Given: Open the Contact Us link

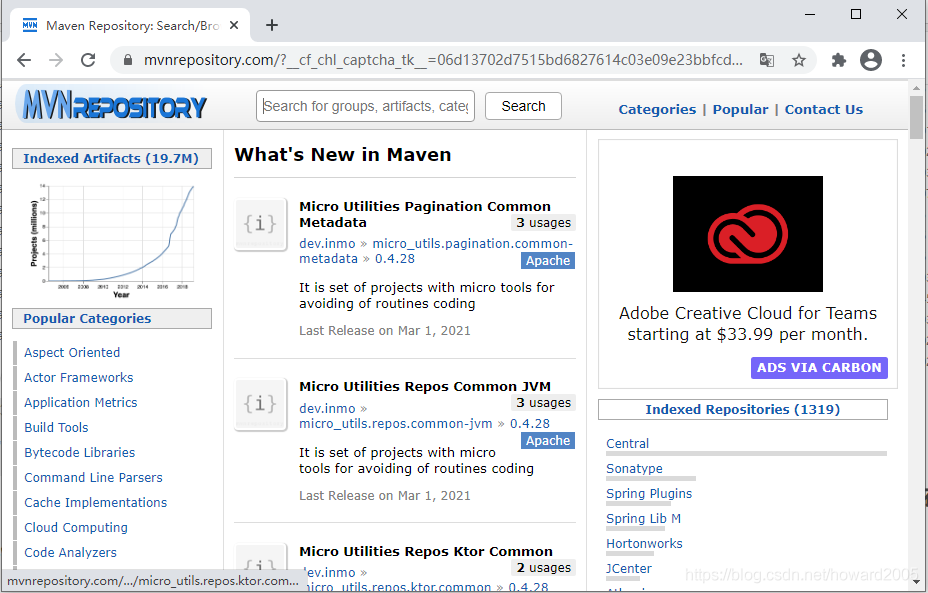Looking at the screenshot, I should click(823, 109).
